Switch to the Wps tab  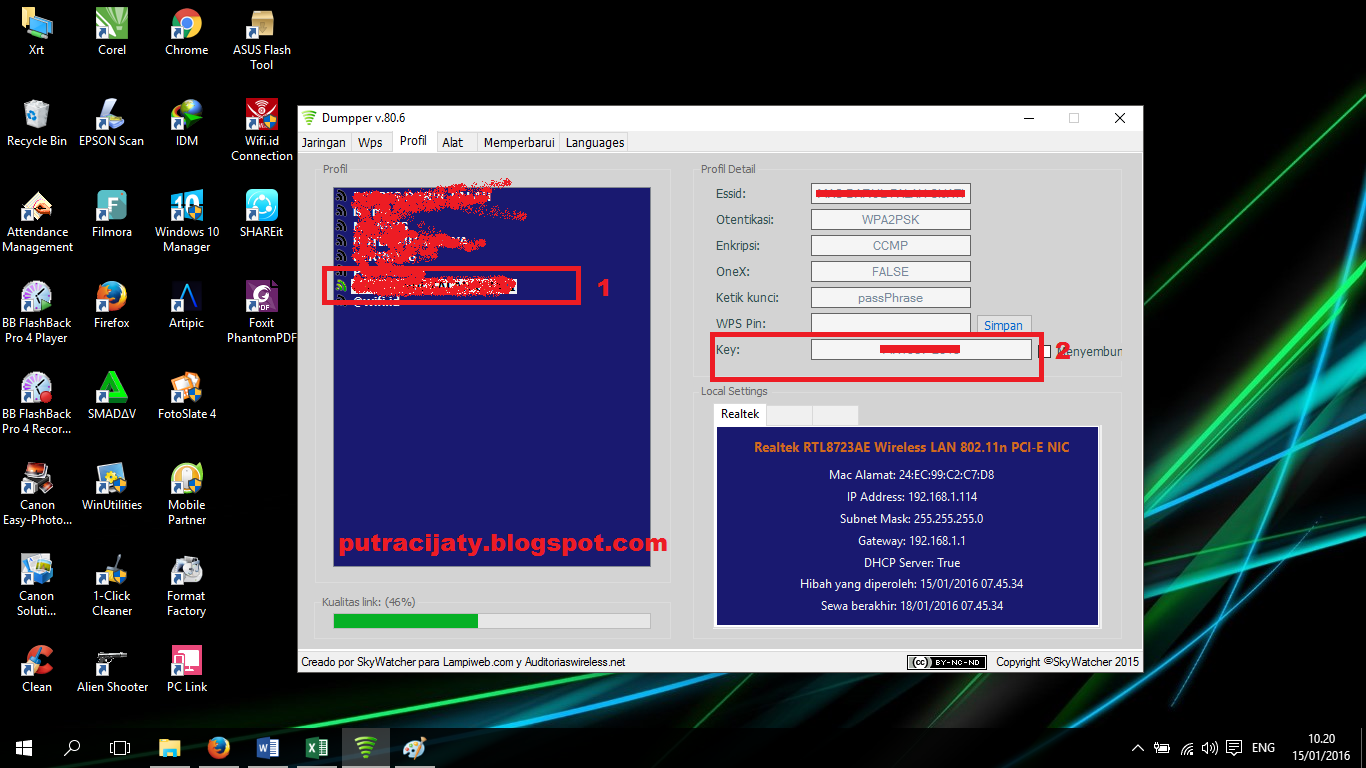[x=370, y=142]
